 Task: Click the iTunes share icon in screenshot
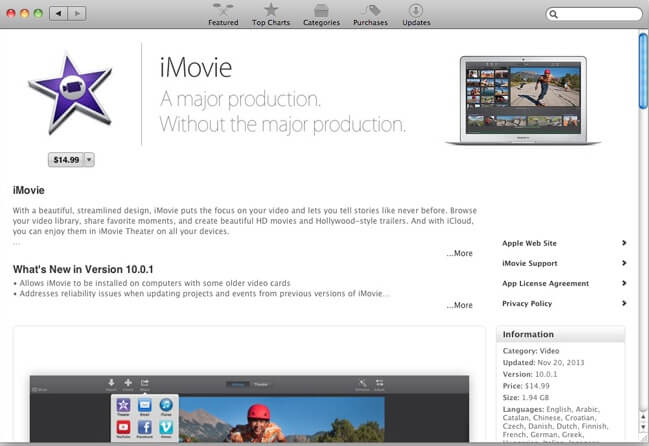[x=166, y=405]
